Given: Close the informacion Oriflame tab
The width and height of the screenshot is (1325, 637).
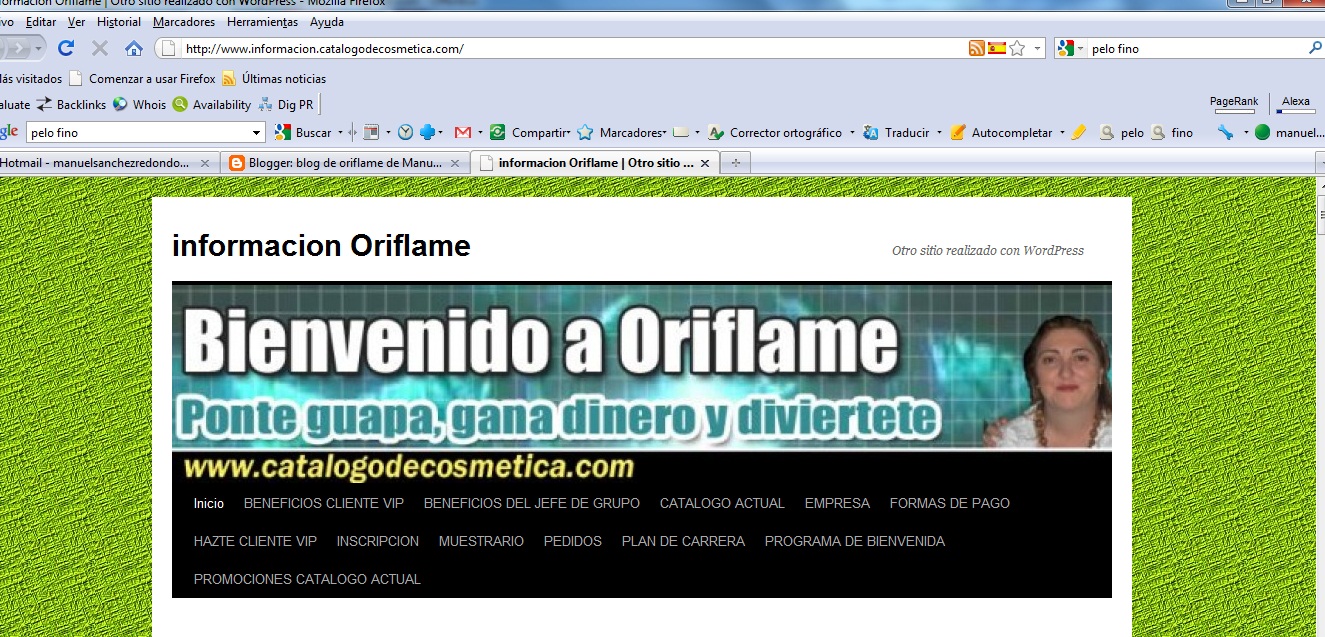Looking at the screenshot, I should [x=704, y=163].
